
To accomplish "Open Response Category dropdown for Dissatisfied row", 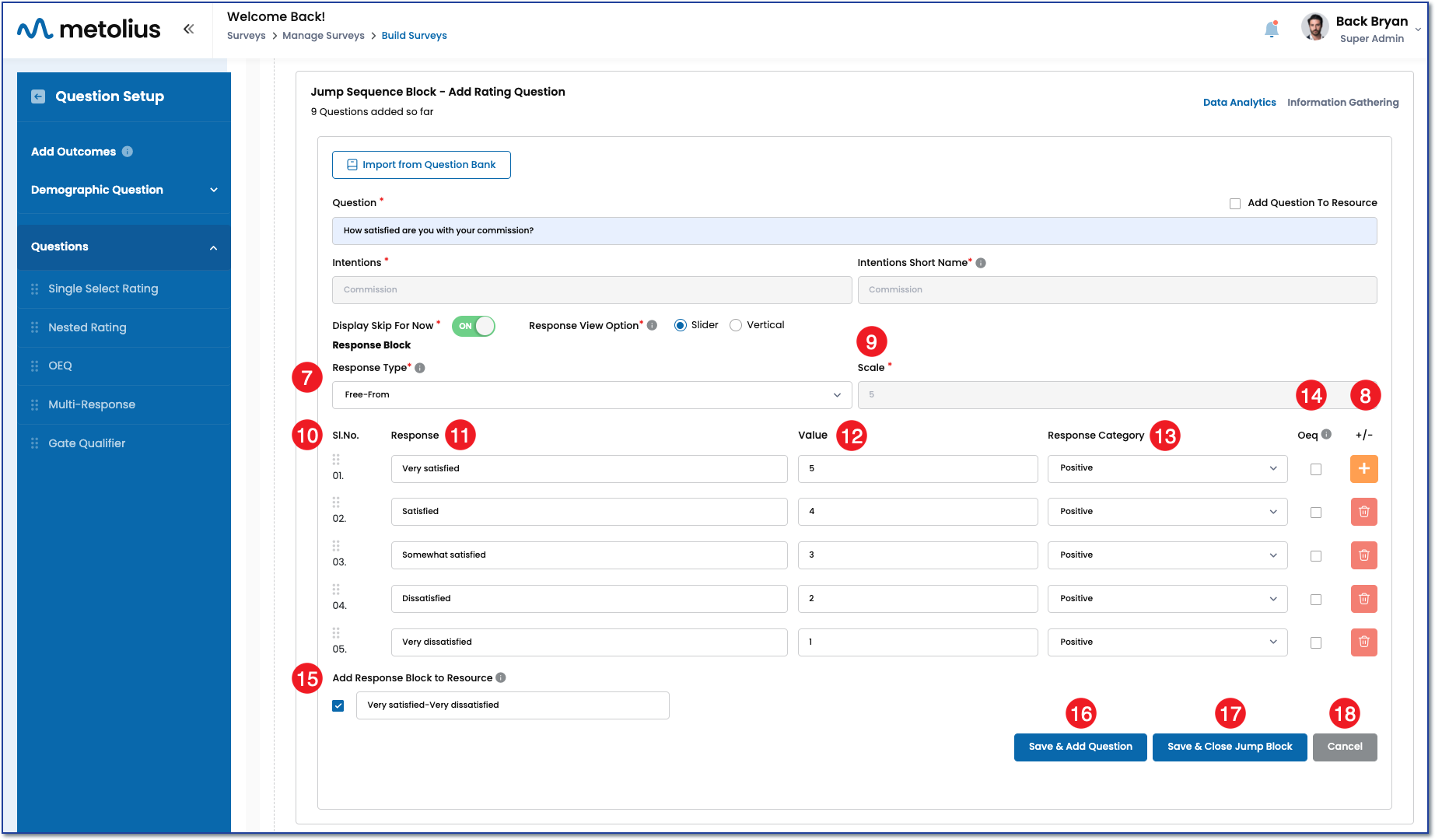I will pyautogui.click(x=1167, y=599).
